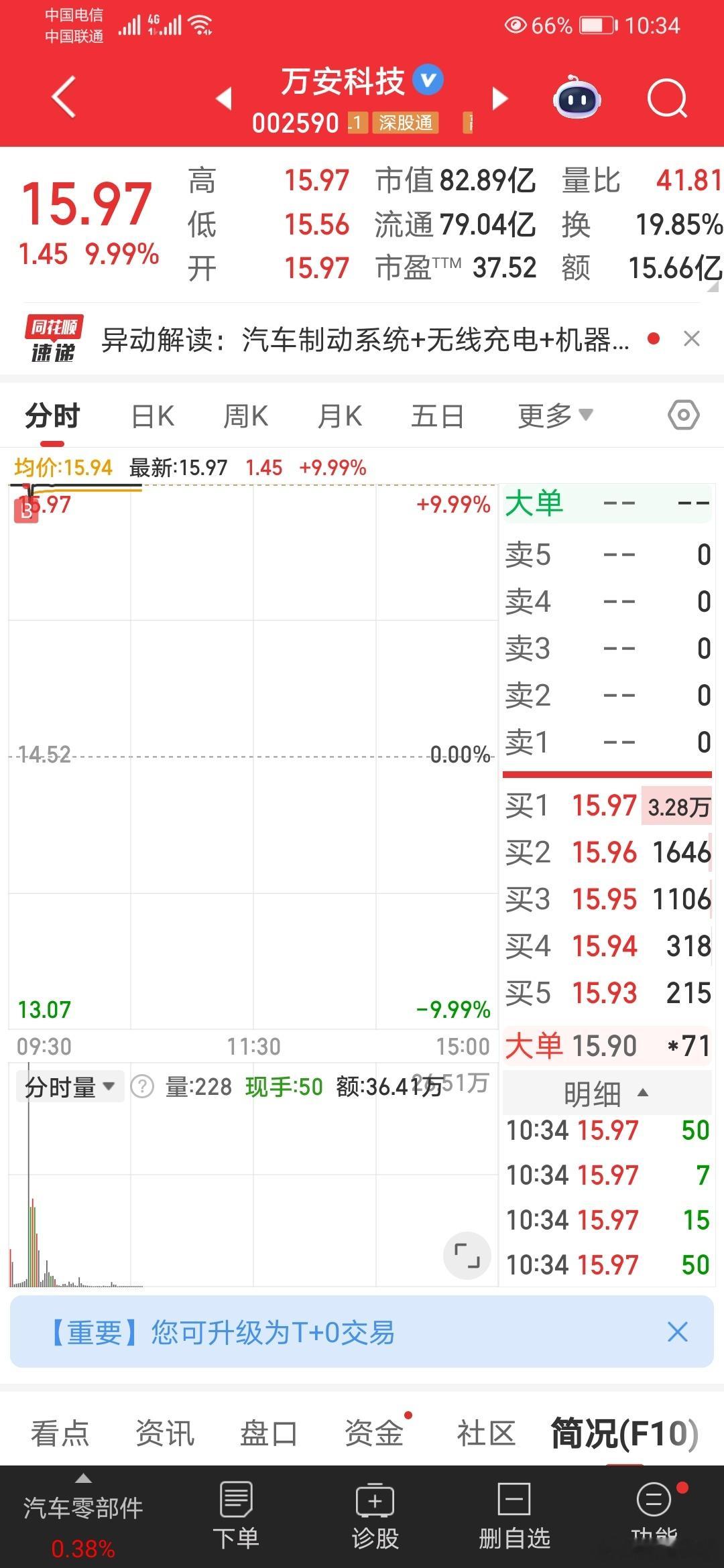Tap 删自选 remove from watchlist
Image resolution: width=724 pixels, height=1568 pixels.
coord(515,1516)
